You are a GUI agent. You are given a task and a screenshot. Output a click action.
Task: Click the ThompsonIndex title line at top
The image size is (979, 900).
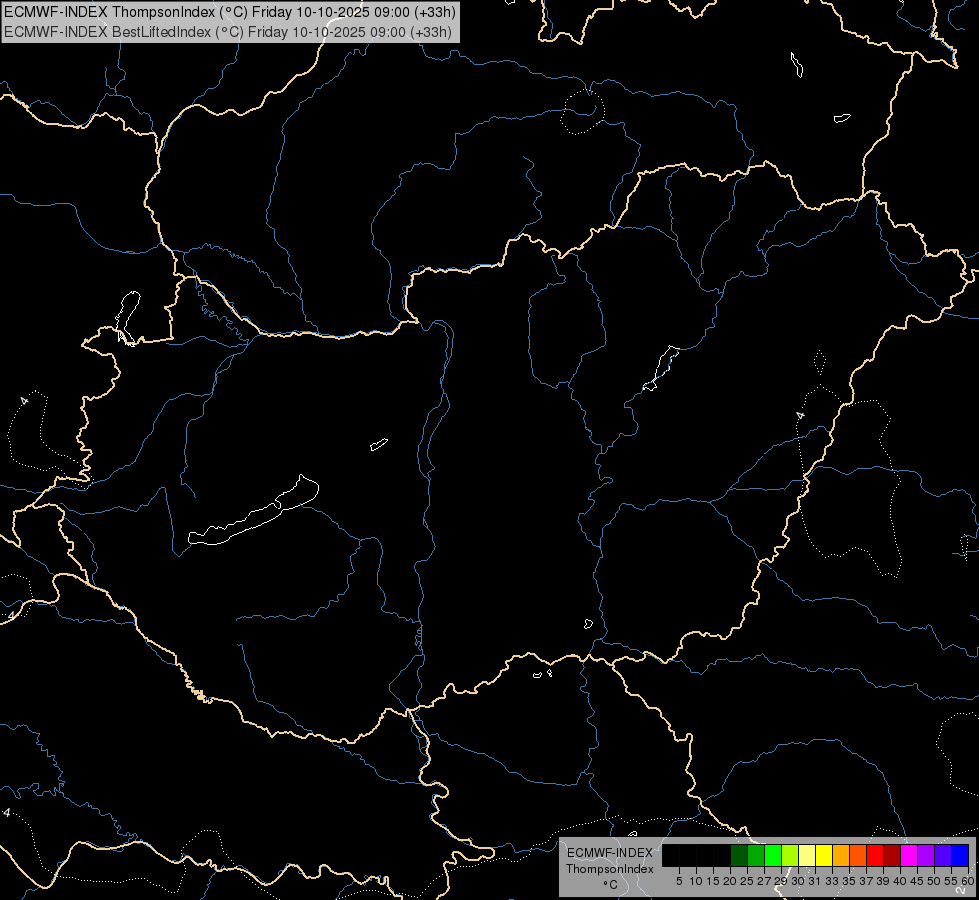click(x=230, y=12)
